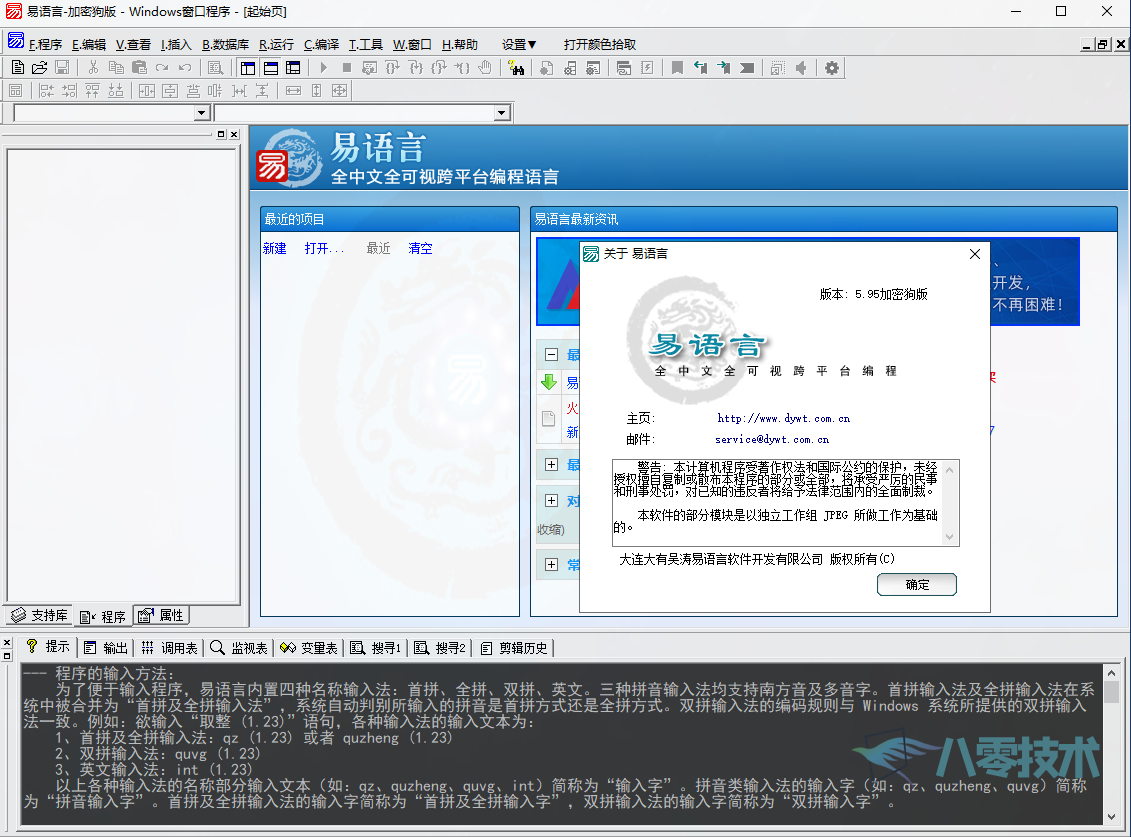Click scroll down arrow of hint panel

pos(1112,817)
